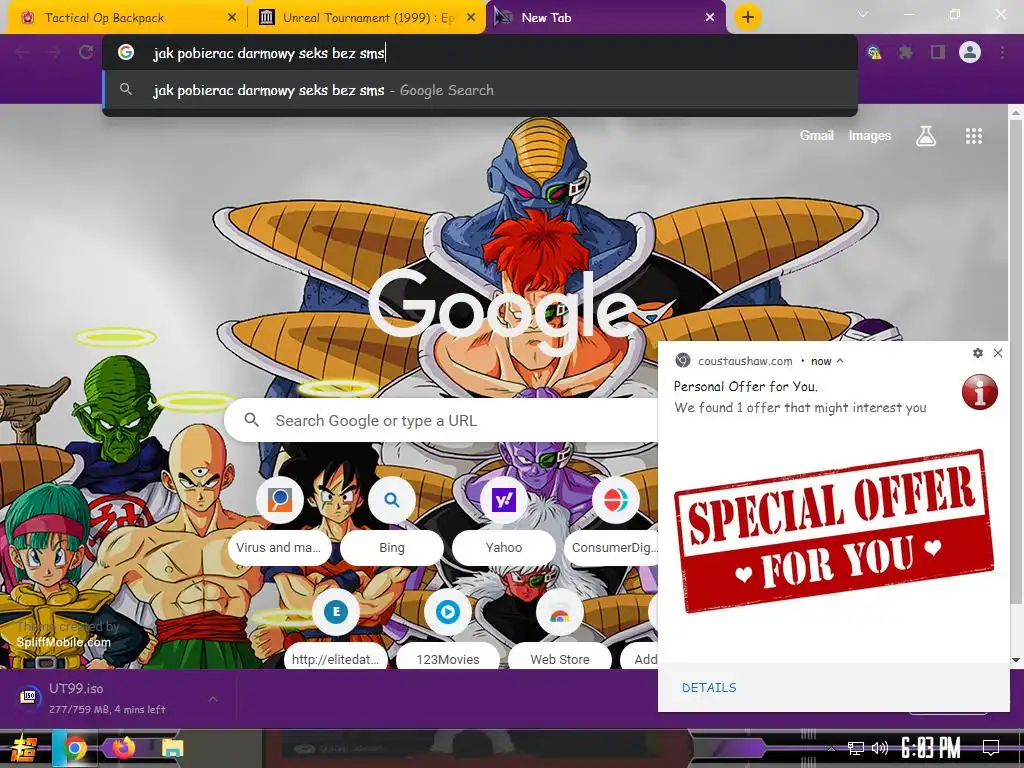Click the page scrollbar up arrow
Viewport: 1024px width, 768px height.
coord(1016,113)
